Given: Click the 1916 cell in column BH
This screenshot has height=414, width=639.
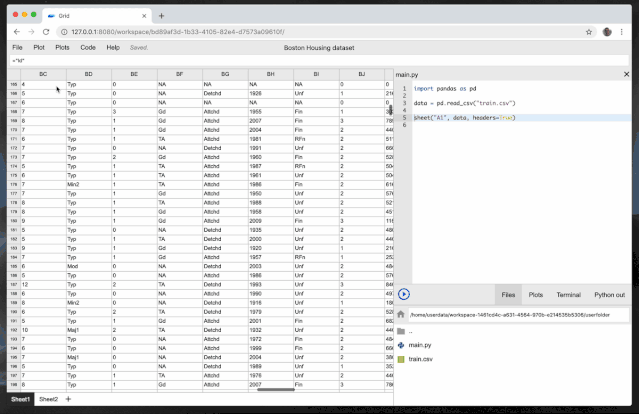Looking at the screenshot, I should (271, 303).
